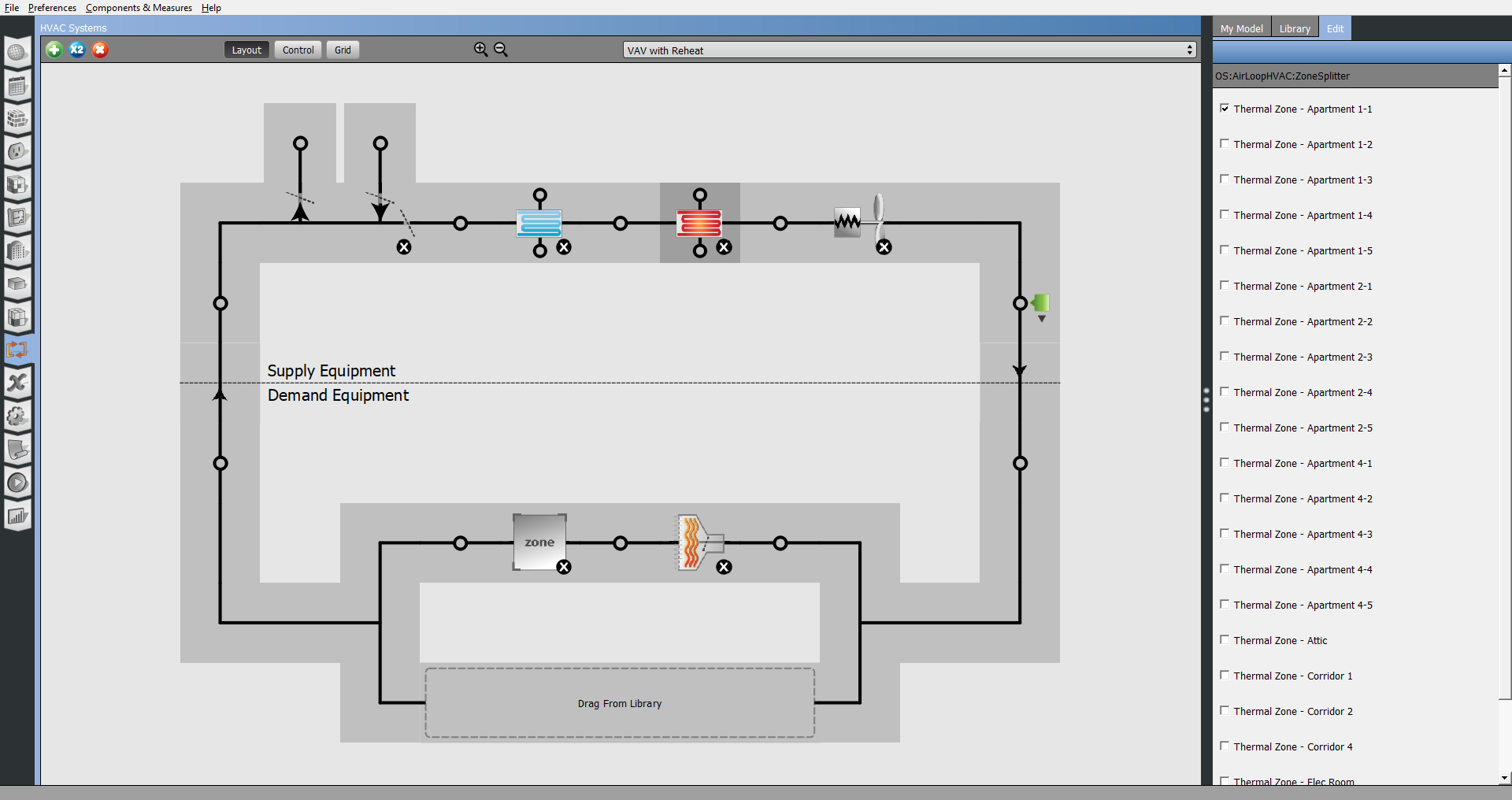Viewport: 1512px width, 800px height.
Task: Click the x2 duplicate system icon
Action: coord(76,50)
